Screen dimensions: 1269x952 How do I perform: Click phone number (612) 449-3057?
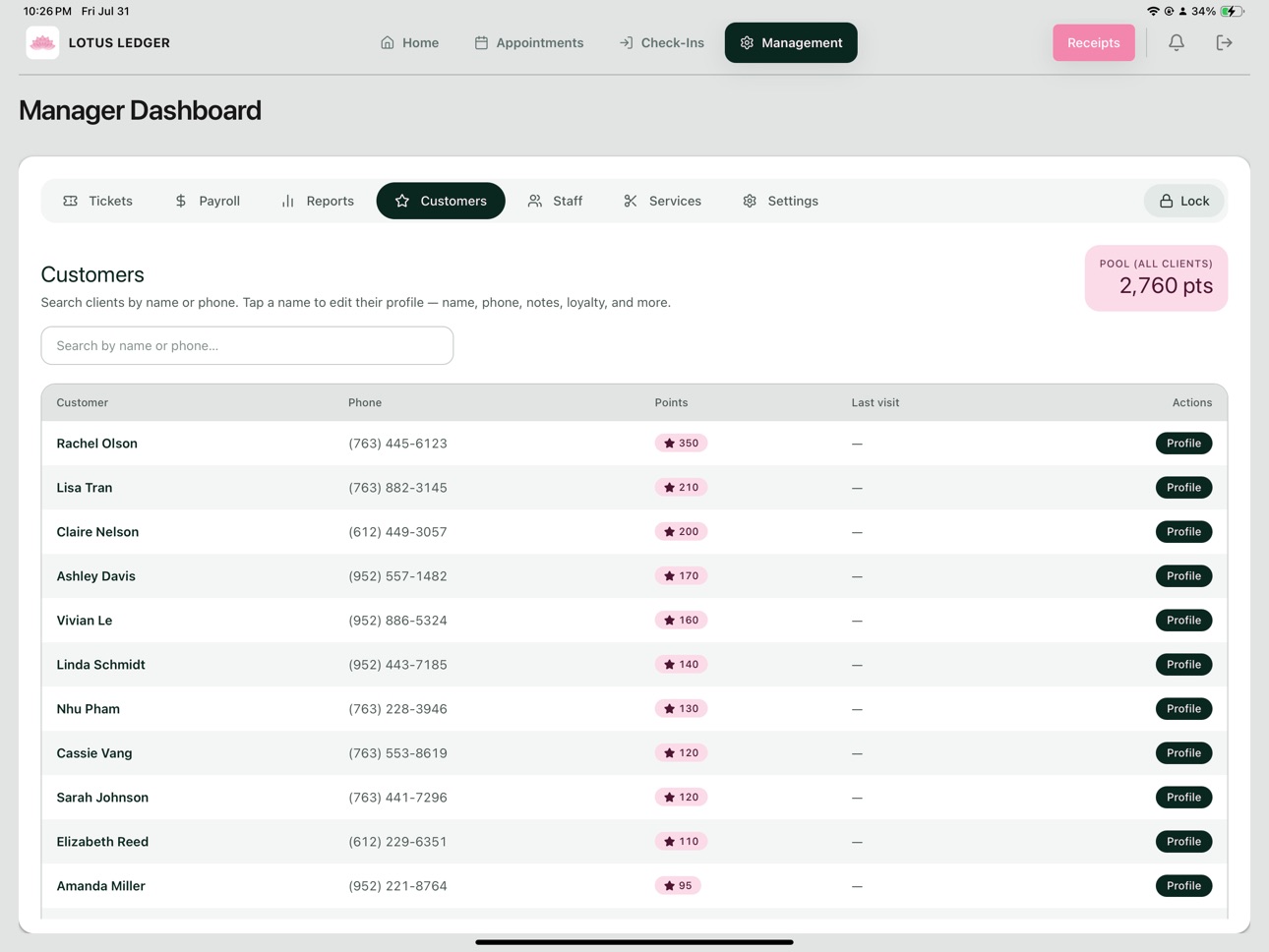[397, 532]
